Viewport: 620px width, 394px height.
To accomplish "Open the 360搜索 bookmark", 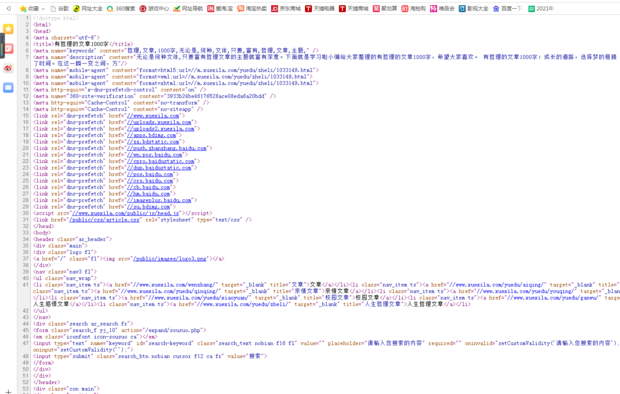I will (121, 8).
